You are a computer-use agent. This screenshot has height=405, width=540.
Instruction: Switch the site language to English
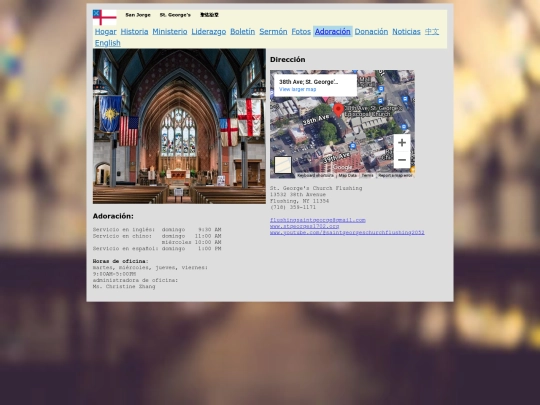108,43
